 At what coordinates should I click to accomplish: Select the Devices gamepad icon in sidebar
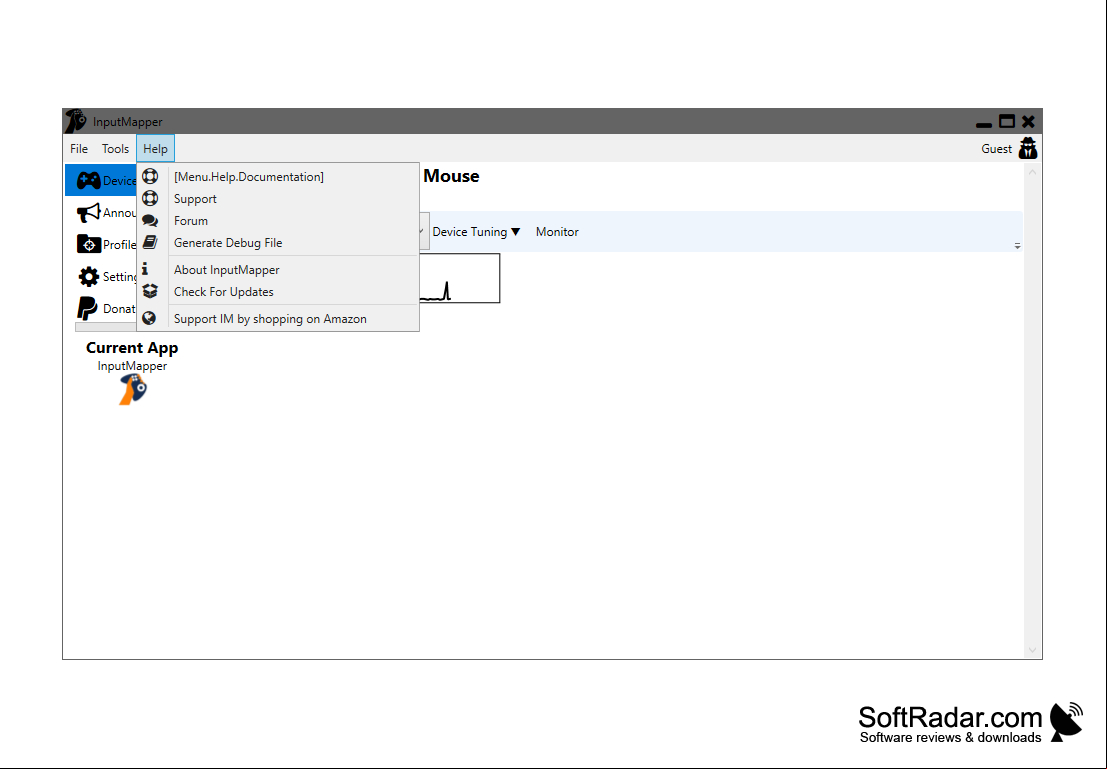(88, 181)
